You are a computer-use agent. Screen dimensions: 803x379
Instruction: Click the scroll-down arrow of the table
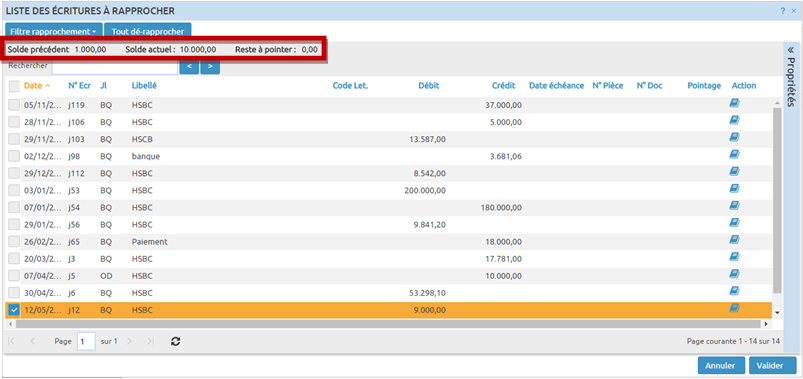[x=778, y=312]
